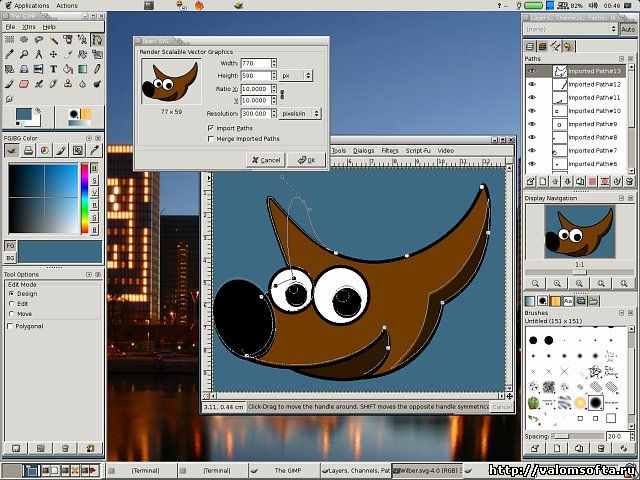Viewport: 640px width, 480px height.
Task: Select the Paintbrush tool
Action: point(9,84)
